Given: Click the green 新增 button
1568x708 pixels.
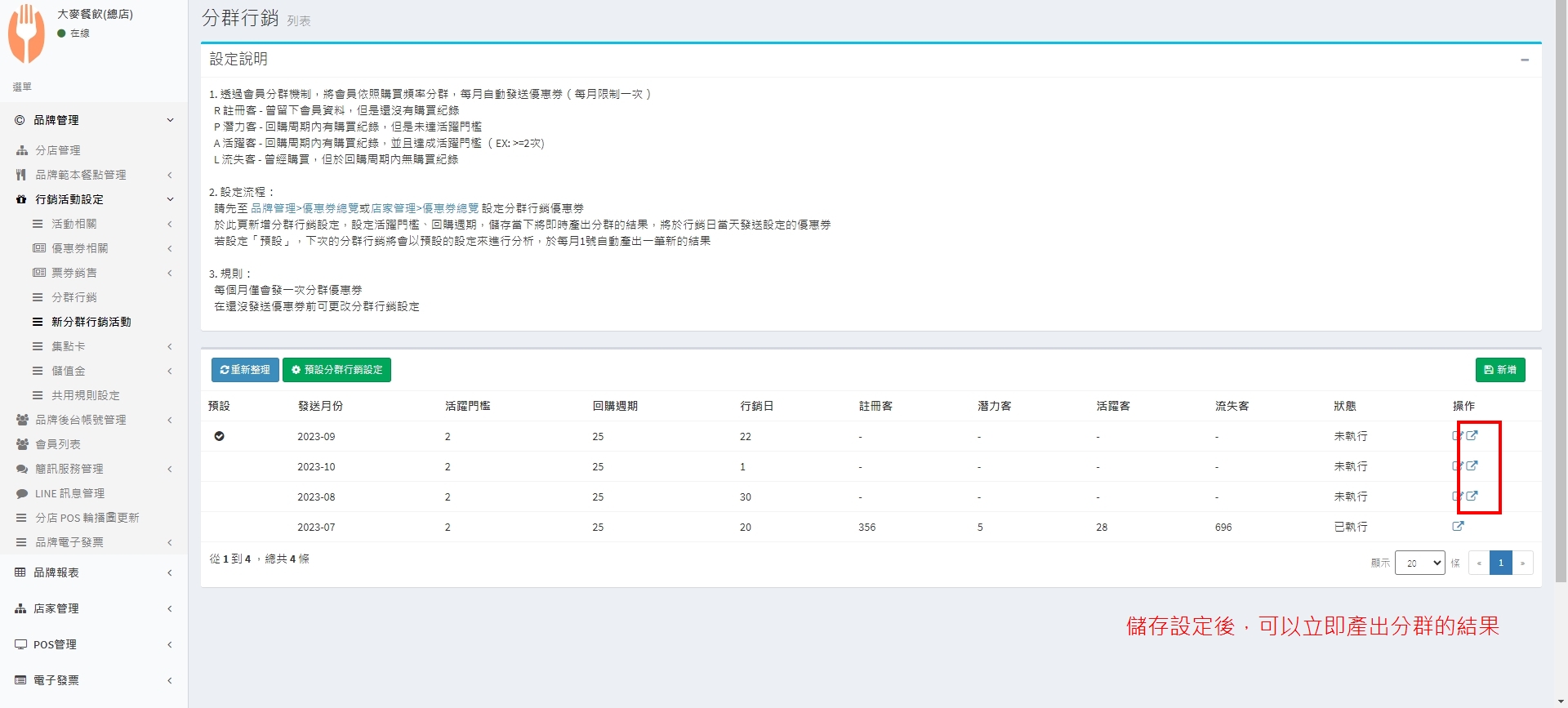Looking at the screenshot, I should [1499, 370].
